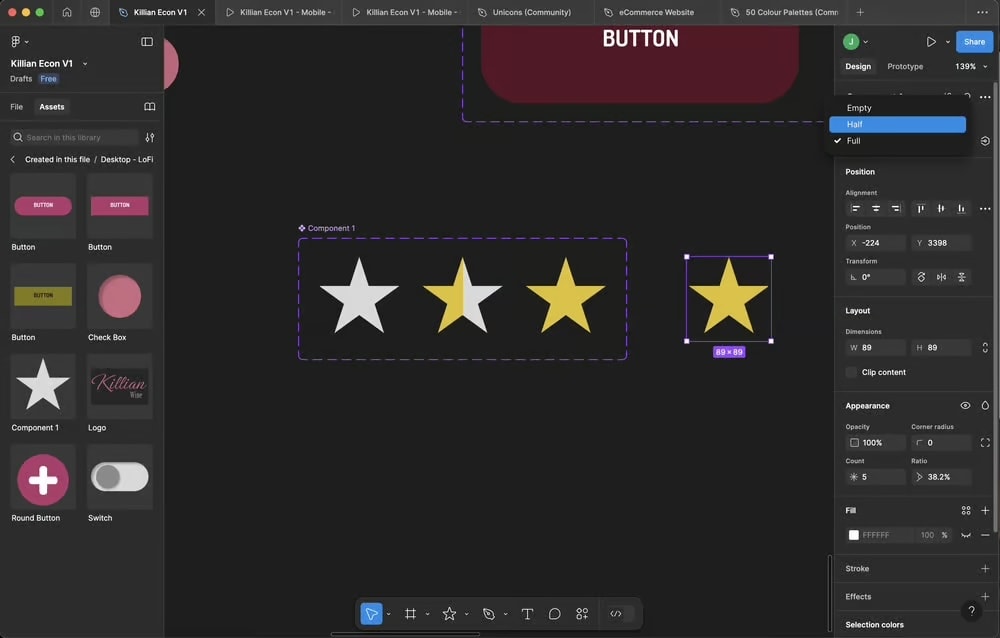The height and width of the screenshot is (638, 1000).
Task: Select the Move tool in bottom toolbar
Action: (371, 614)
